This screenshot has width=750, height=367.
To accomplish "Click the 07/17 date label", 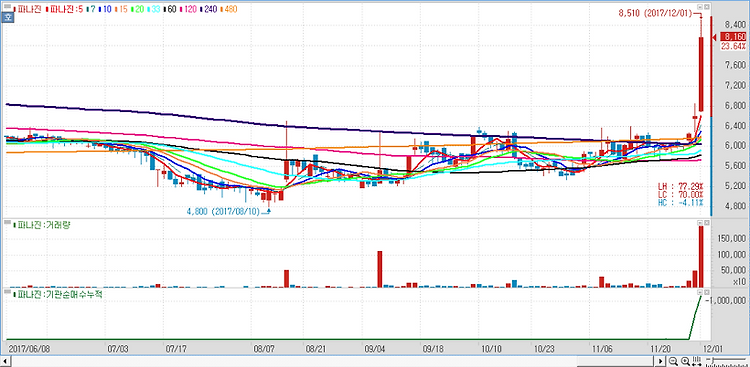I will pyautogui.click(x=176, y=349).
